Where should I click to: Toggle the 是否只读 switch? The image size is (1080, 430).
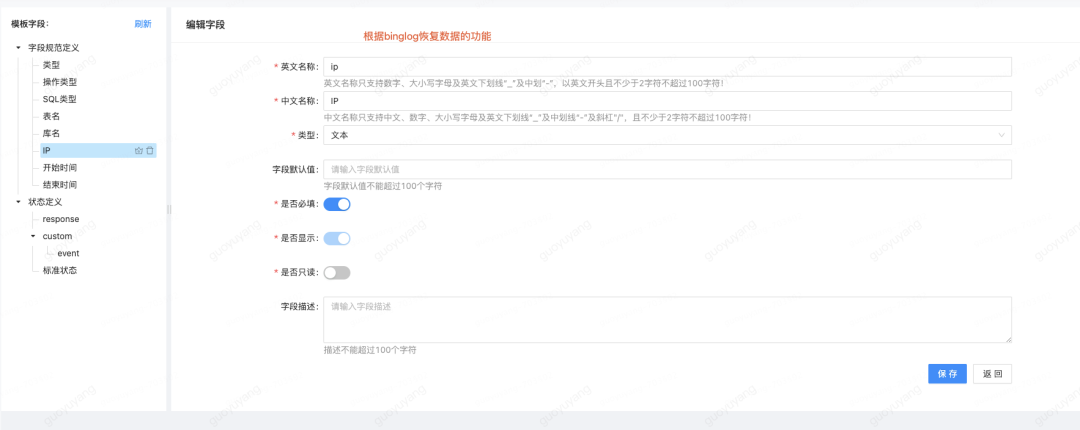337,273
